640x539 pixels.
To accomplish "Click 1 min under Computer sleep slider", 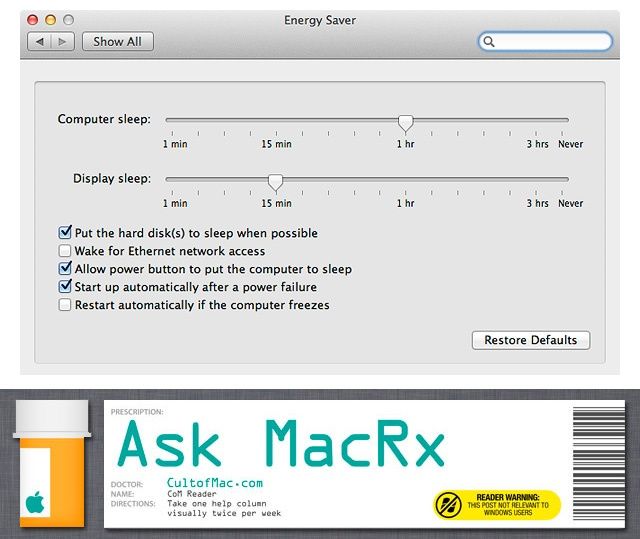I will 175,144.
